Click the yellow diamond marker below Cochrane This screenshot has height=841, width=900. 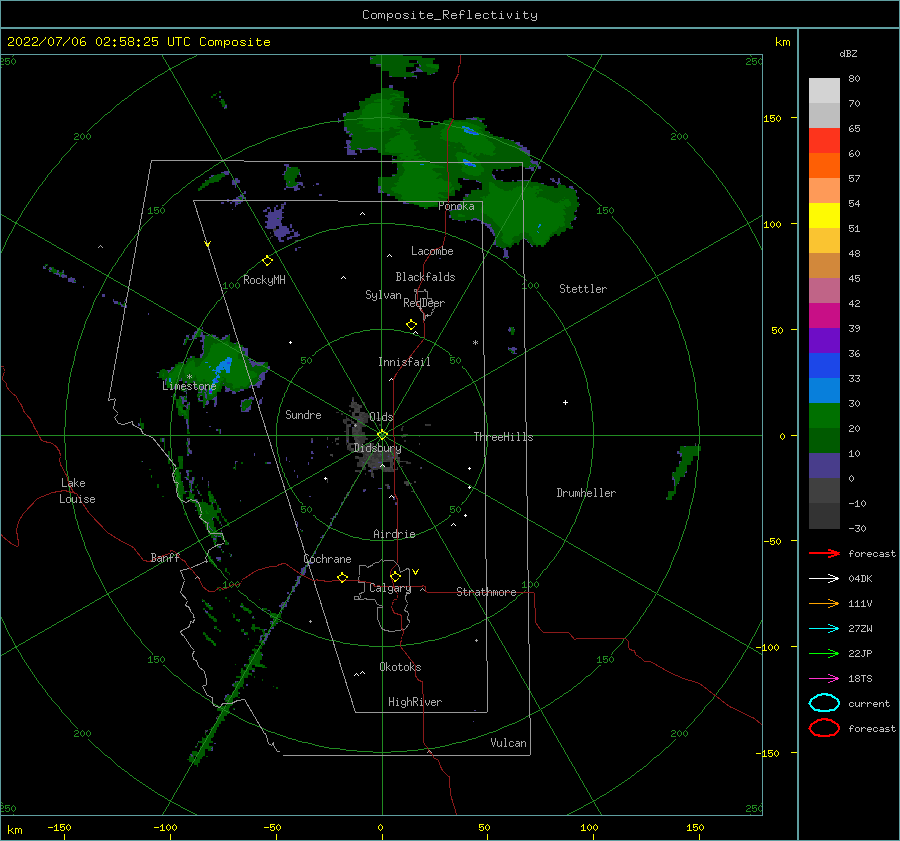(342, 577)
